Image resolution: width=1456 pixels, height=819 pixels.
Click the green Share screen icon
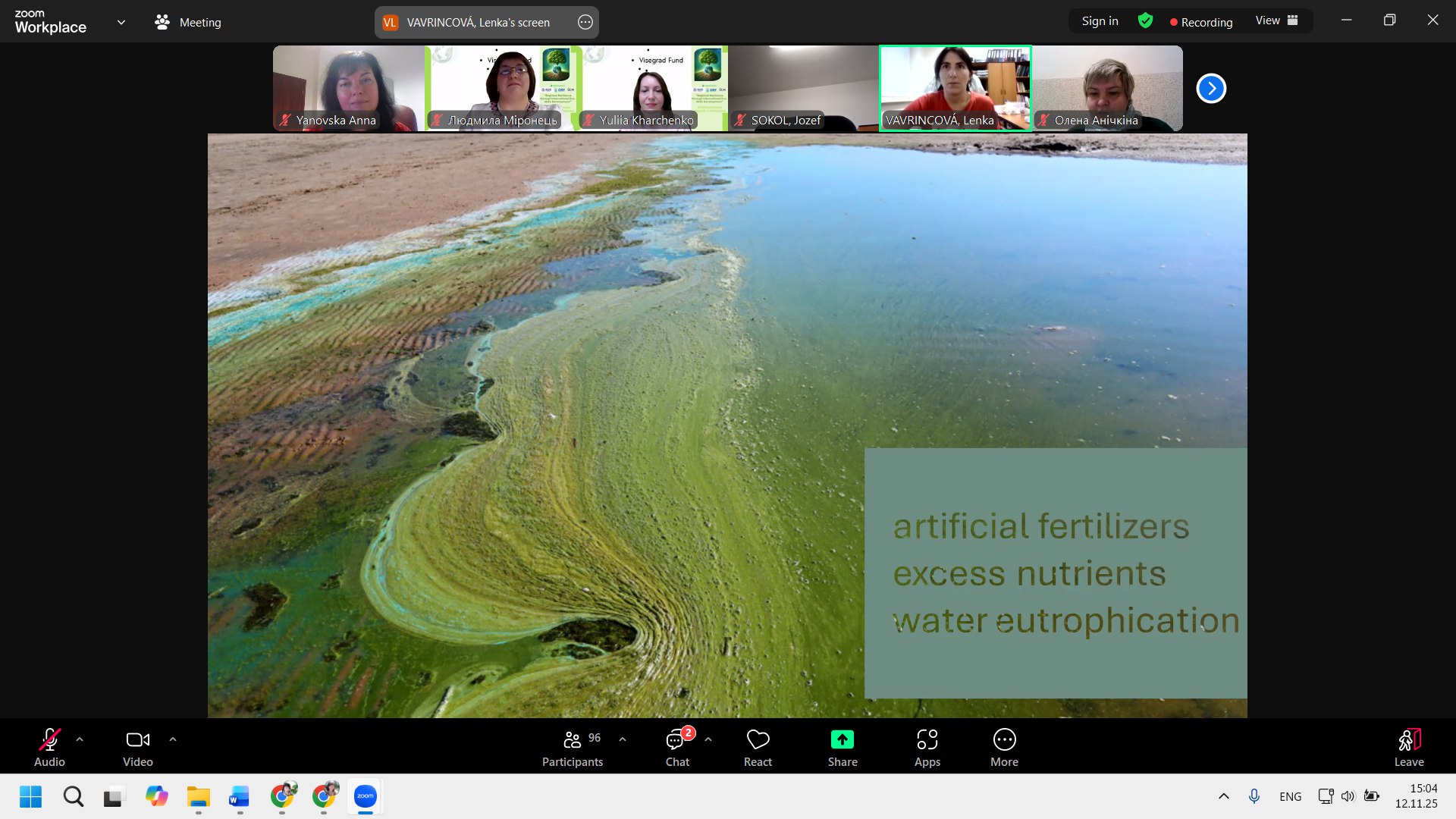point(842,739)
